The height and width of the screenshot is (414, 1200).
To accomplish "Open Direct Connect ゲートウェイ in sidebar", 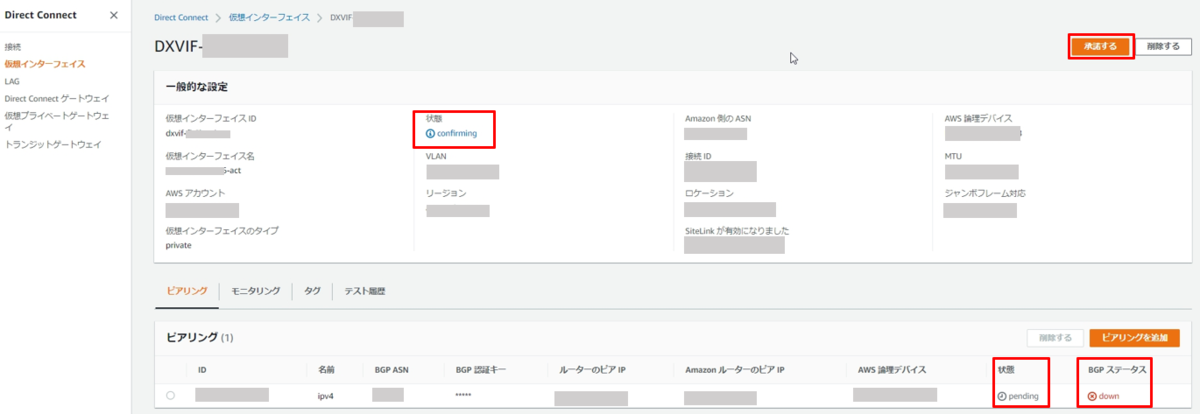I will point(57,98).
